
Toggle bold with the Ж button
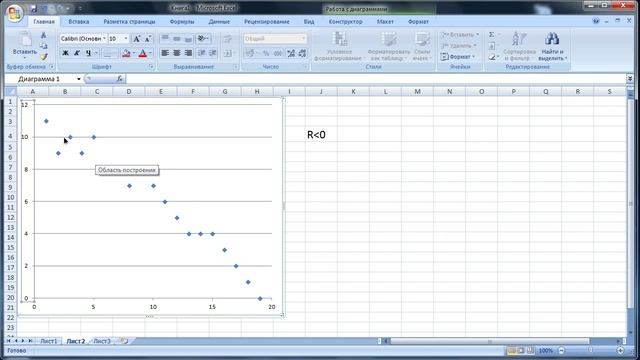[65, 53]
